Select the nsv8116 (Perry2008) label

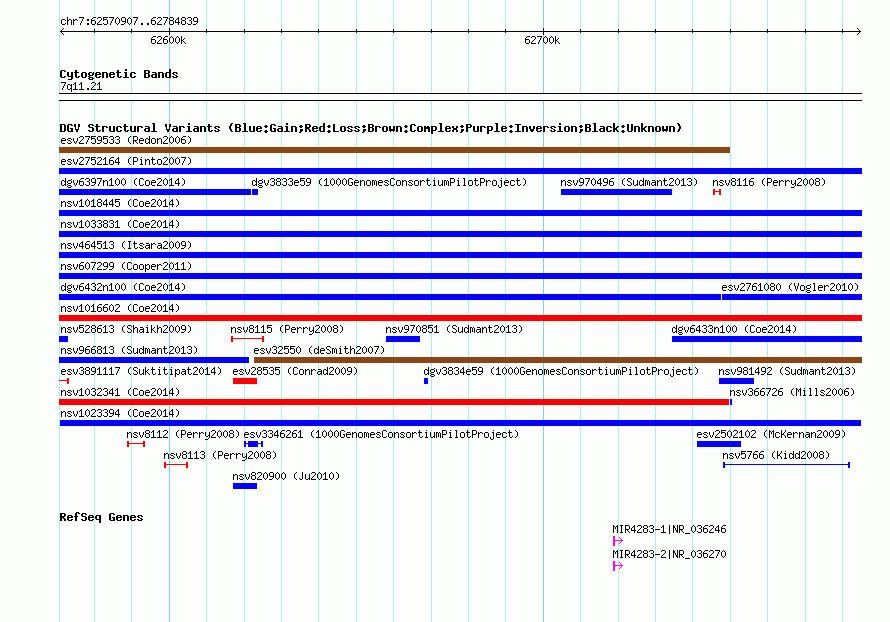pyautogui.click(x=769, y=182)
